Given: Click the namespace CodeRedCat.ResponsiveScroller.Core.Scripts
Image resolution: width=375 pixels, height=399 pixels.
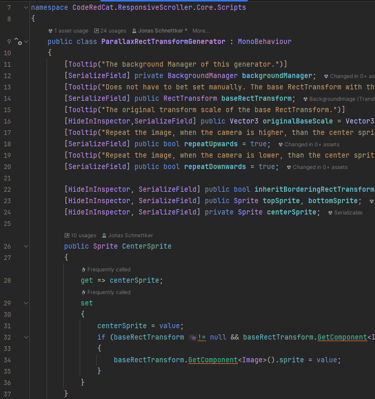Looking at the screenshot, I should [159, 7].
